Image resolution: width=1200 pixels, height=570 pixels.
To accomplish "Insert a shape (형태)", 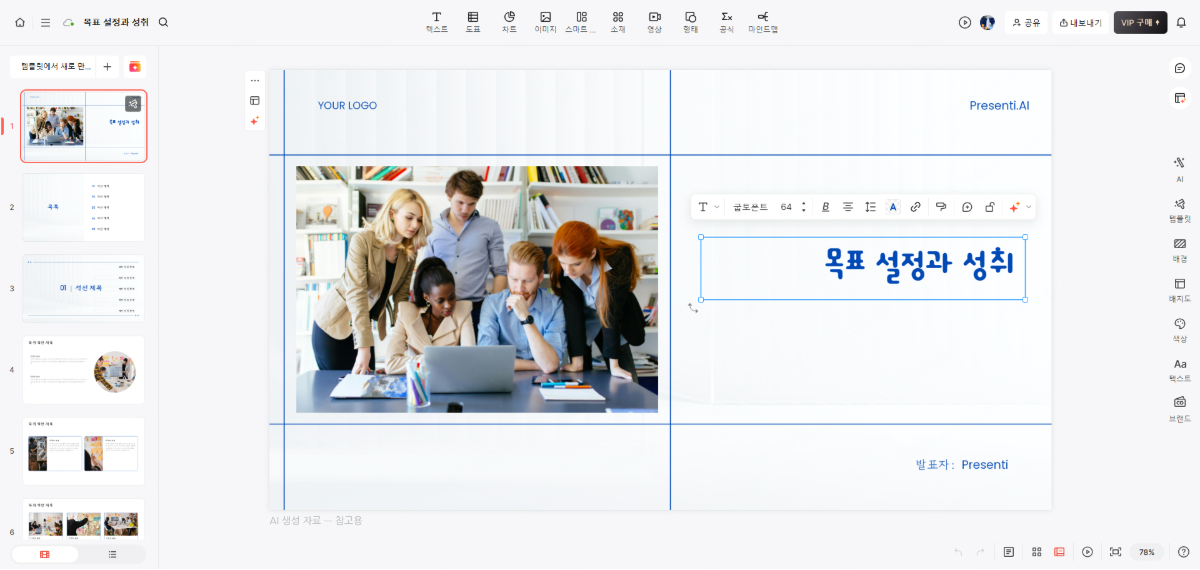I will [690, 22].
